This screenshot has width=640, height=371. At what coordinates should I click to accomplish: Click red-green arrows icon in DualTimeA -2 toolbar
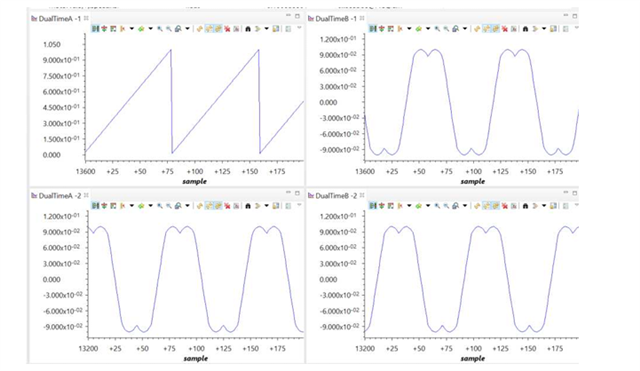click(104, 205)
